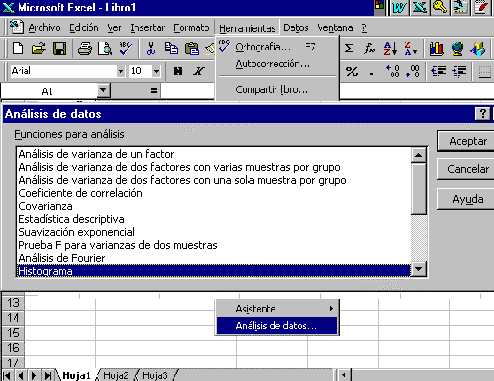The width and height of the screenshot is (494, 381).
Task: Open the Chart Wizard icon
Action: pyautogui.click(x=436, y=49)
